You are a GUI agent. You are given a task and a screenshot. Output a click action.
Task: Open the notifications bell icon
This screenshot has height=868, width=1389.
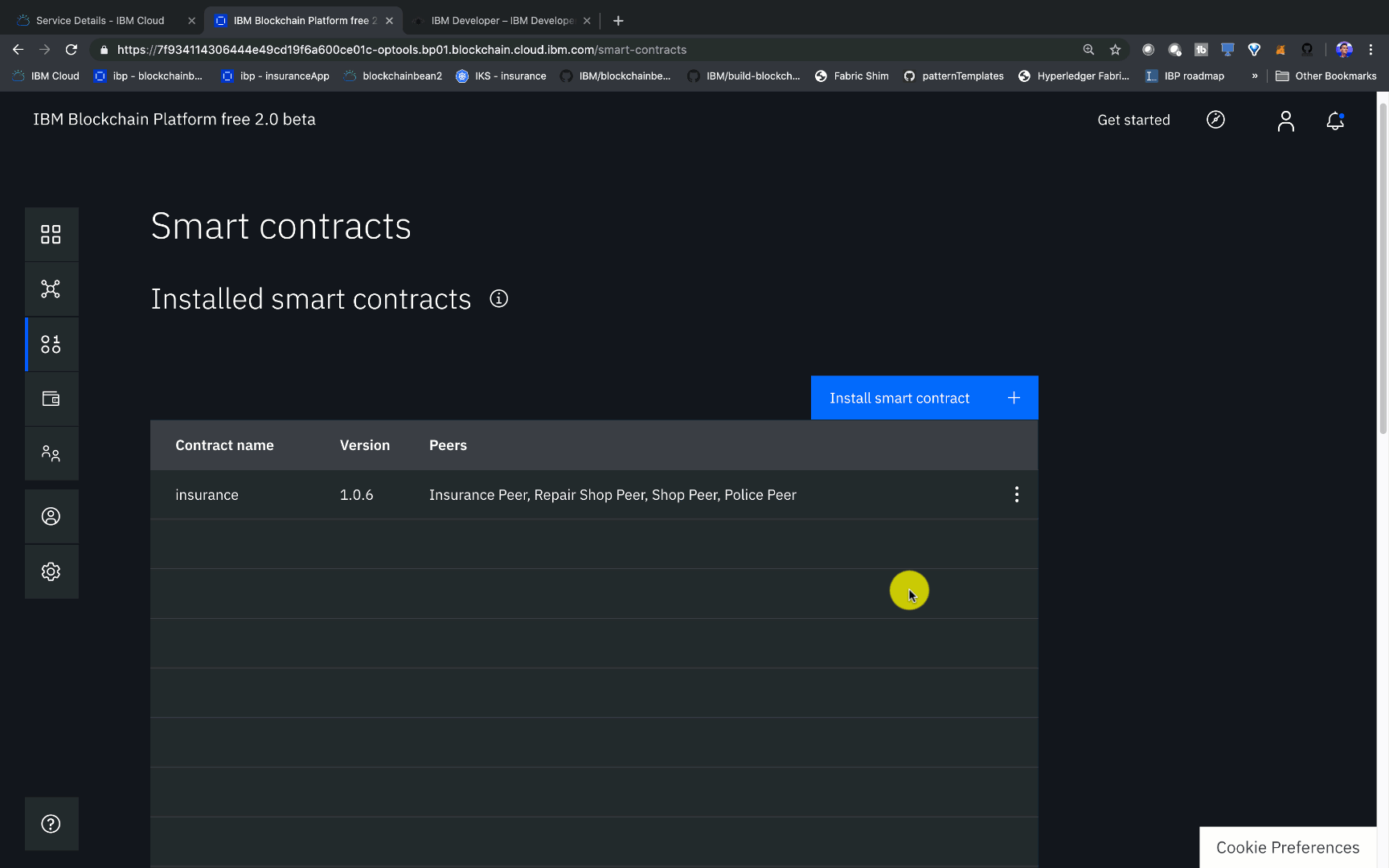pyautogui.click(x=1335, y=121)
